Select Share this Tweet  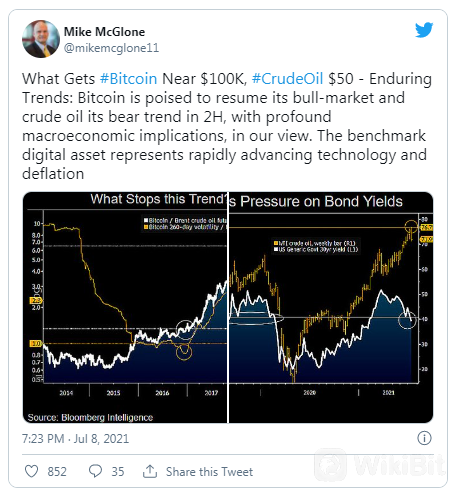click(209, 472)
